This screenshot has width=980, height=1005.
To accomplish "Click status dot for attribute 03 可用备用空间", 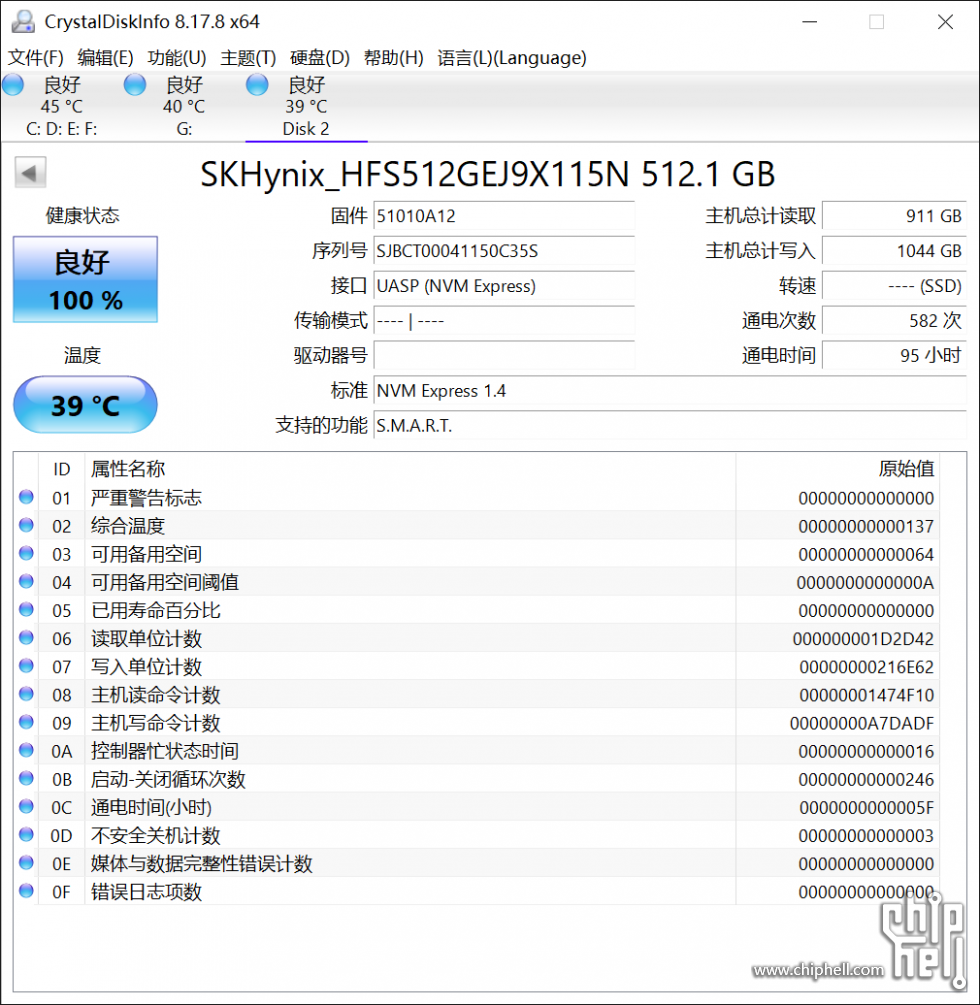I will [x=26, y=553].
